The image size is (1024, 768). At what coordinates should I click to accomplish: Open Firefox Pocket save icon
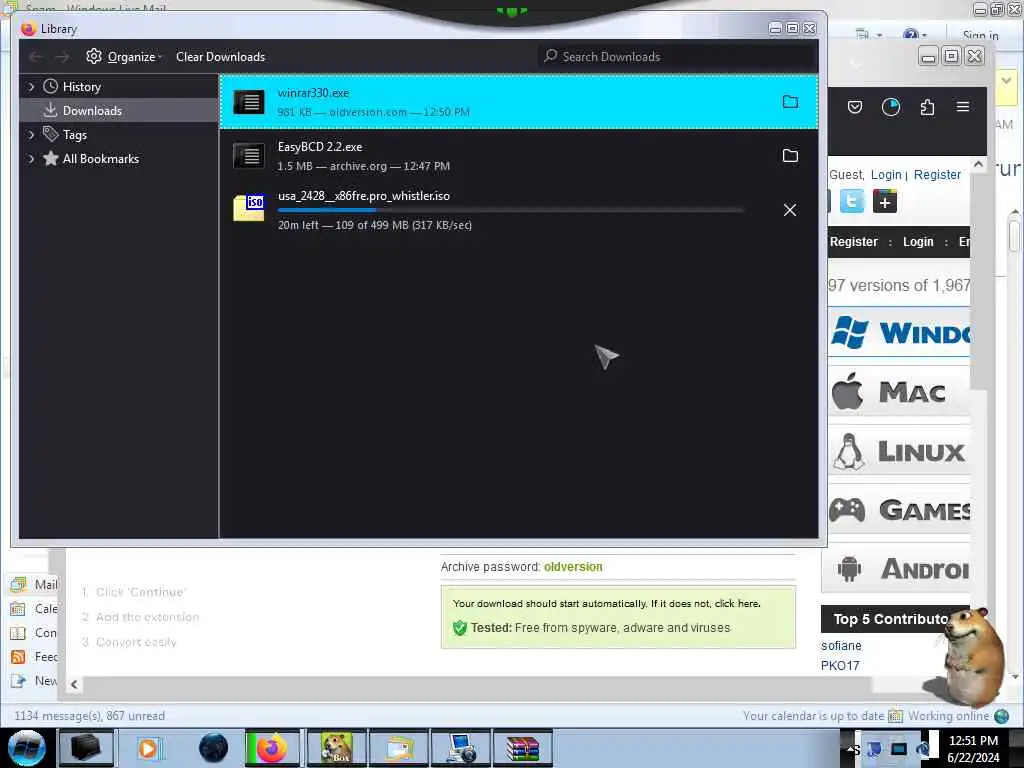855,107
